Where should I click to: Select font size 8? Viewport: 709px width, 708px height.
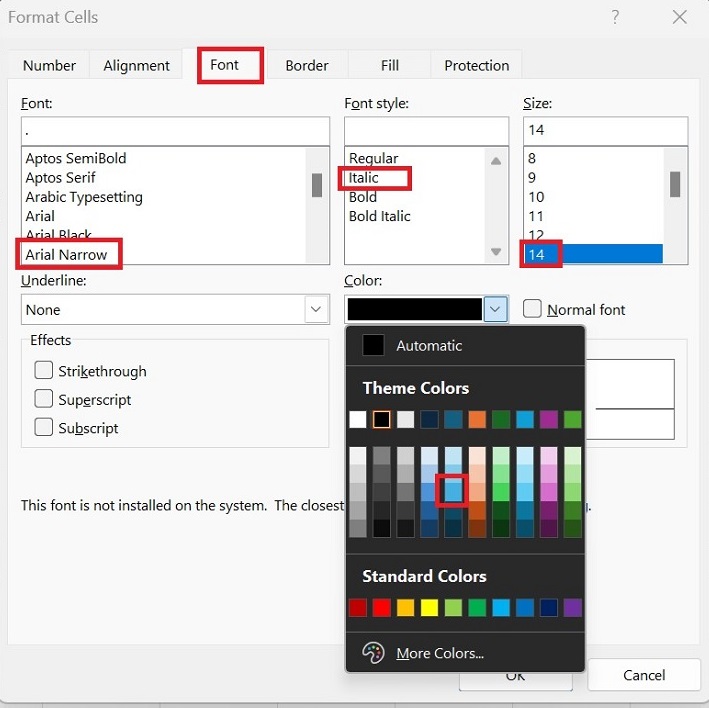pyautogui.click(x=532, y=158)
